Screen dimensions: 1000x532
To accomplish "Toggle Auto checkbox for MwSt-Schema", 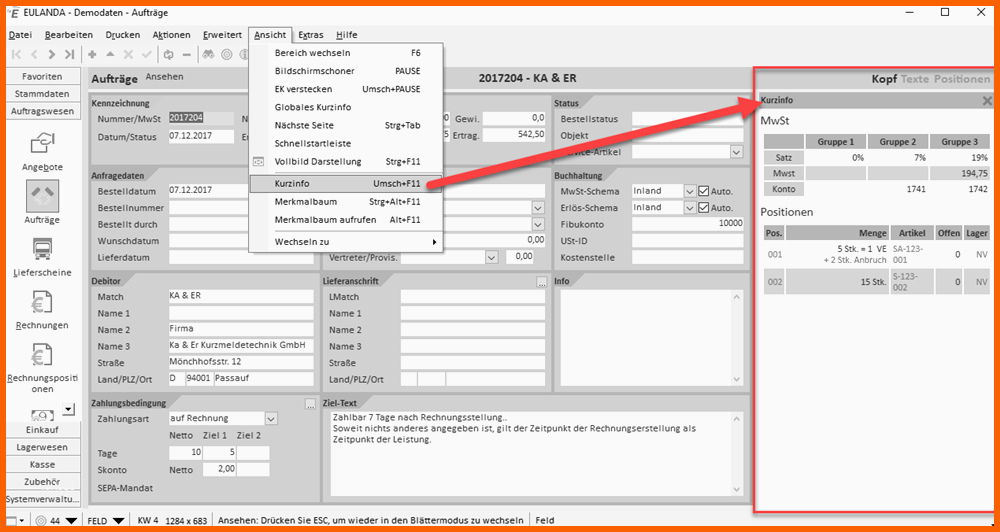I will [x=704, y=191].
